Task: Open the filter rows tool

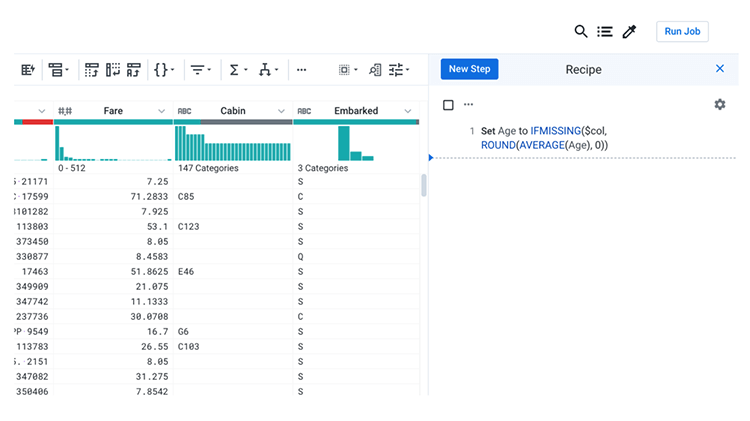Action: 200,70
